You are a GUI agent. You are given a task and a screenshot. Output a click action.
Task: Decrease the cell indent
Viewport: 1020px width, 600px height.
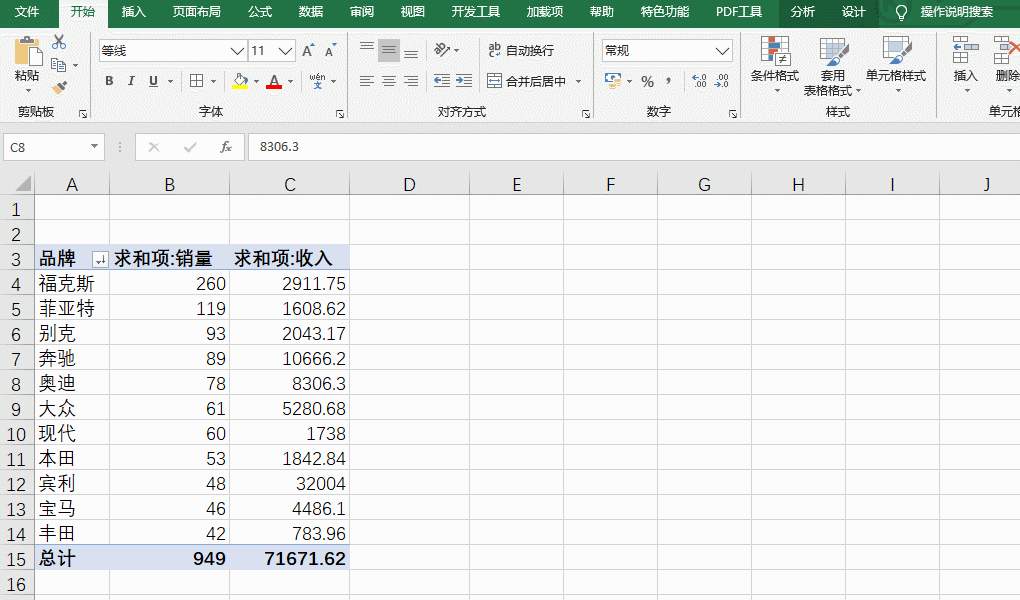tap(442, 81)
